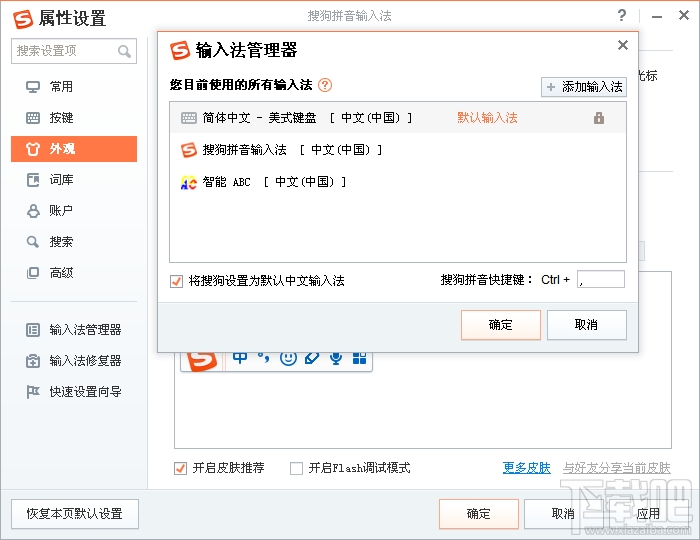Launch 快速设置向导 from the sidebar
700x540 pixels.
coord(74,392)
